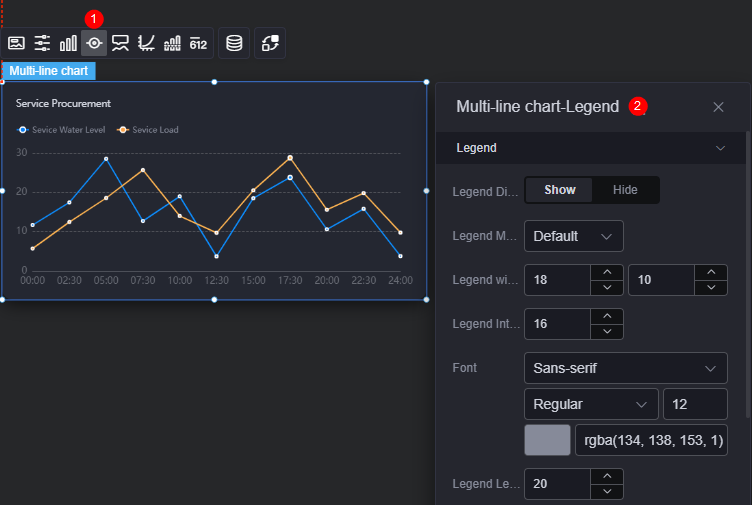Open the stacked bar series icon
Screen dimensions: 752x505
[x=172, y=43]
